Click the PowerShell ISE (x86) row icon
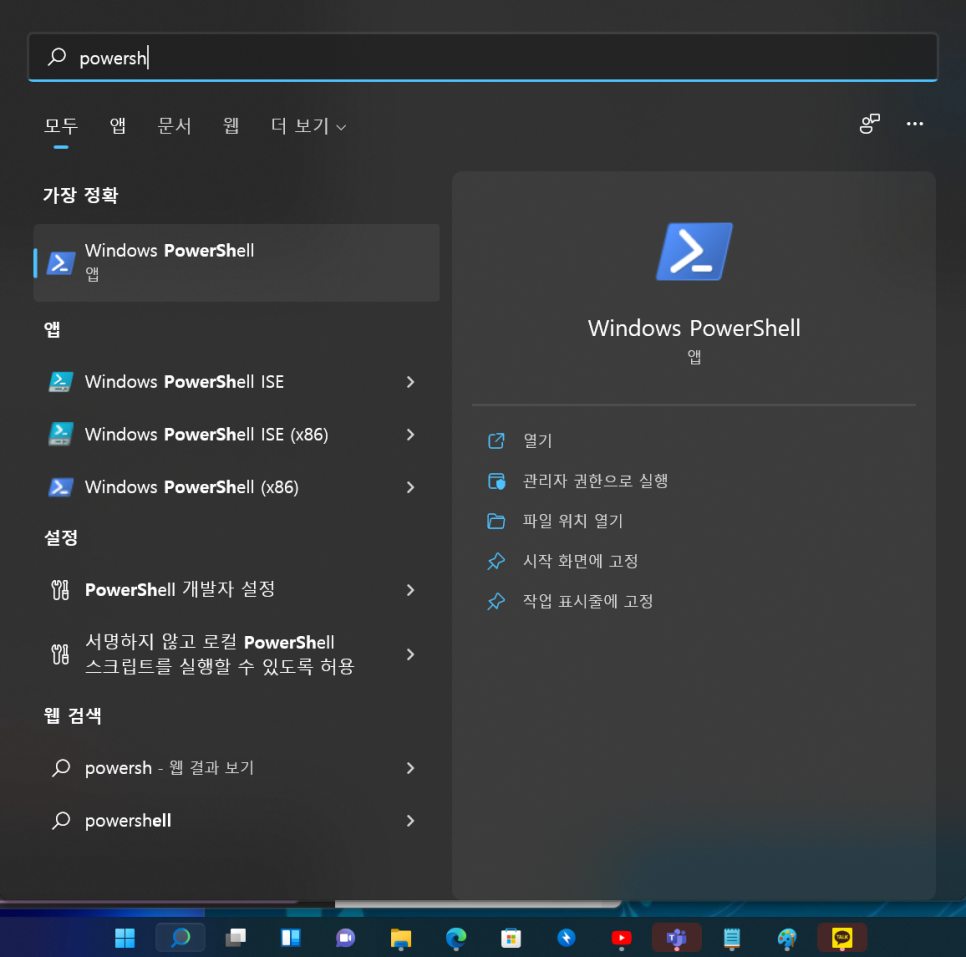 [60, 434]
